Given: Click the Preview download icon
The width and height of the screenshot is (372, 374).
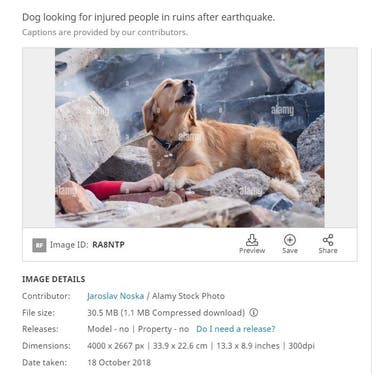Looking at the screenshot, I should 252,240.
